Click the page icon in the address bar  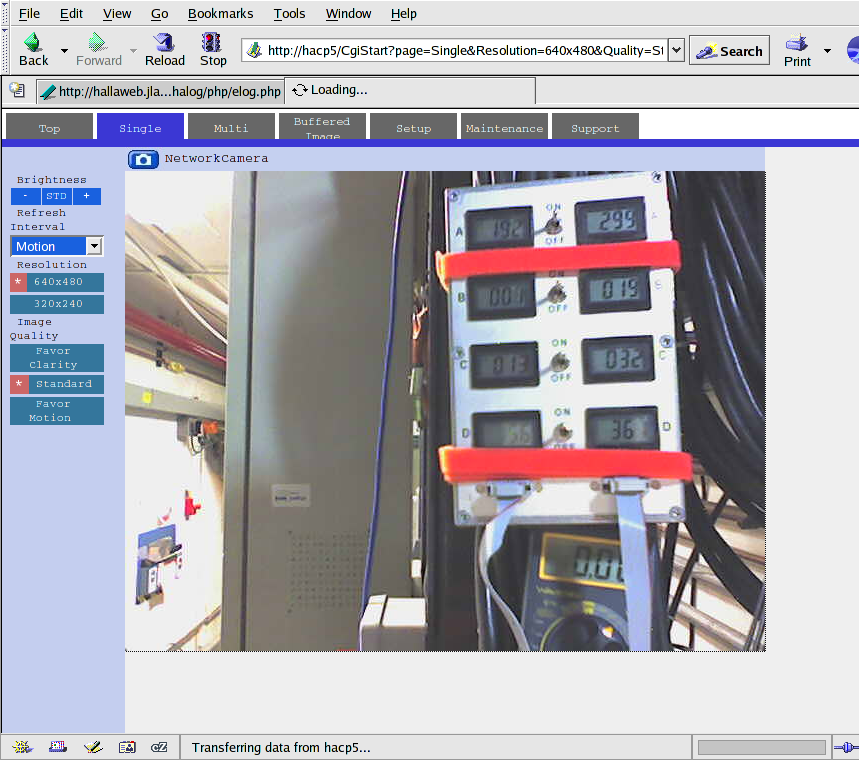pos(254,50)
